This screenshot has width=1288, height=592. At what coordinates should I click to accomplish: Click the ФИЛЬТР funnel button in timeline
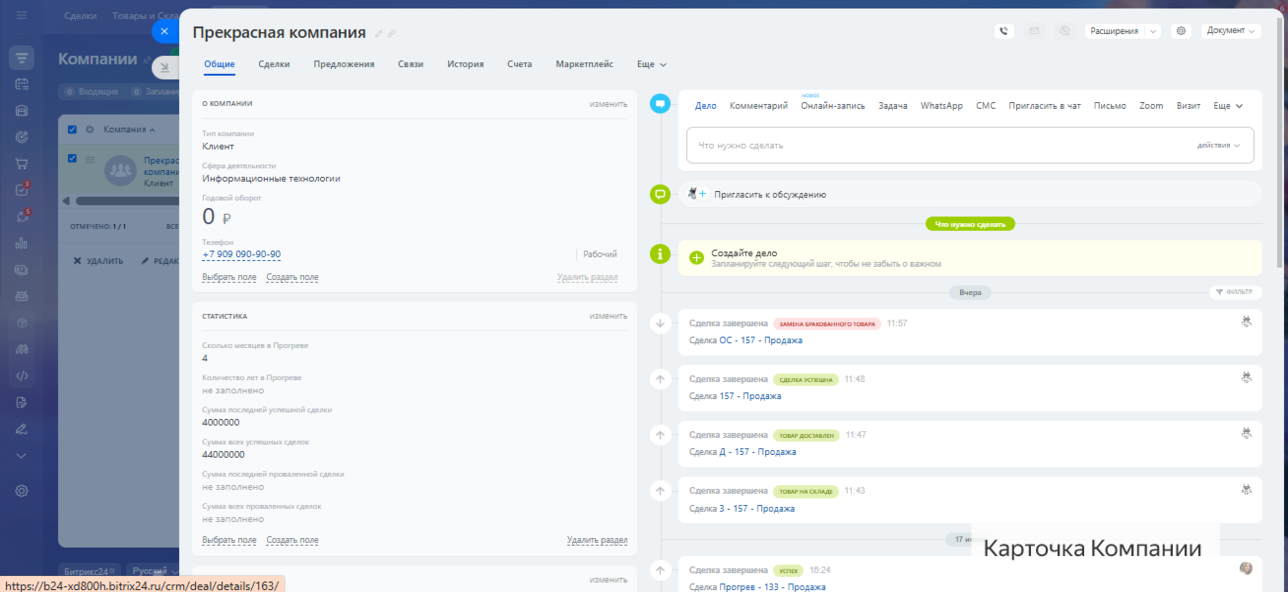pos(1232,293)
